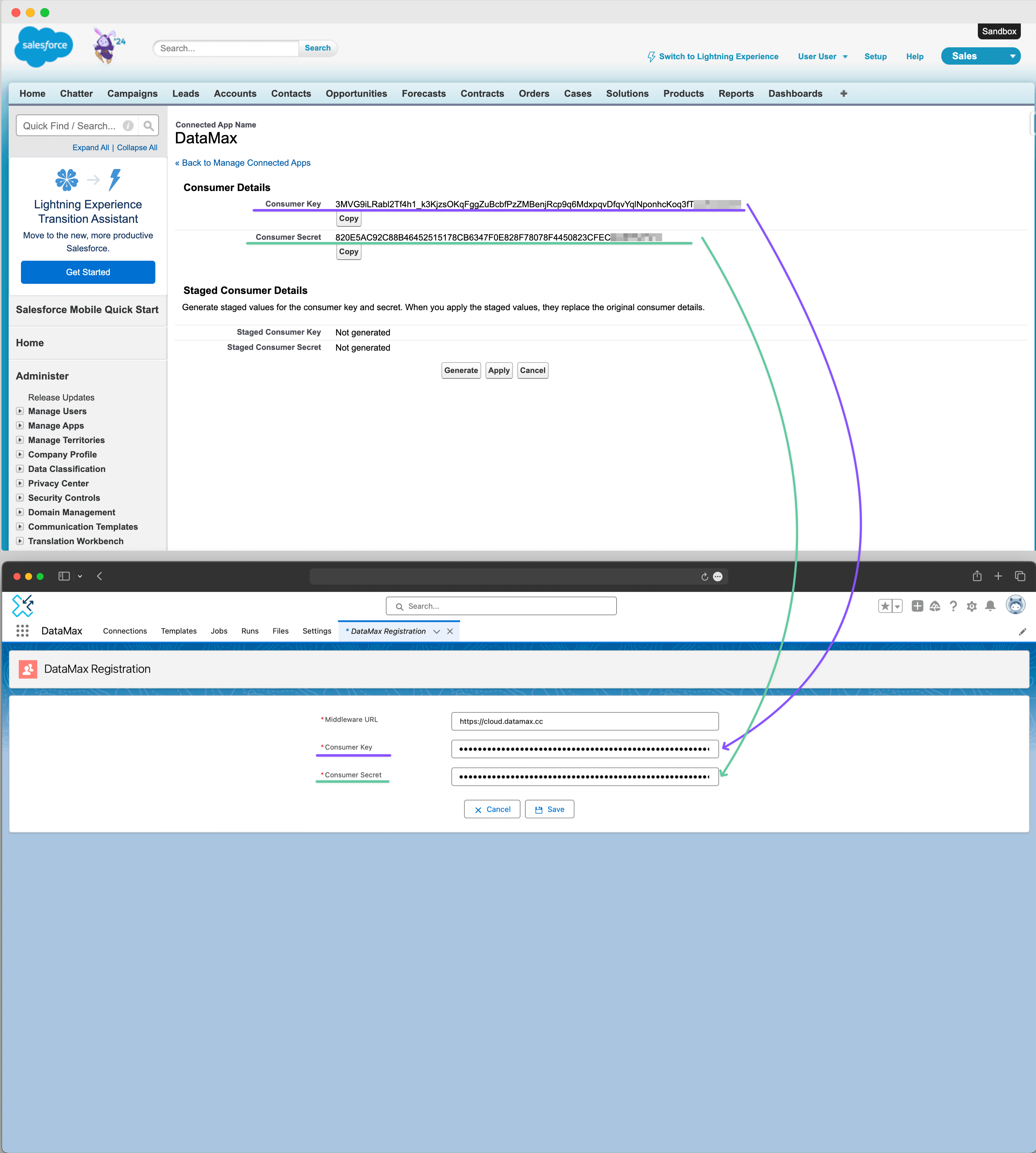Click the Apply button
This screenshot has width=1036, height=1153.
[498, 370]
